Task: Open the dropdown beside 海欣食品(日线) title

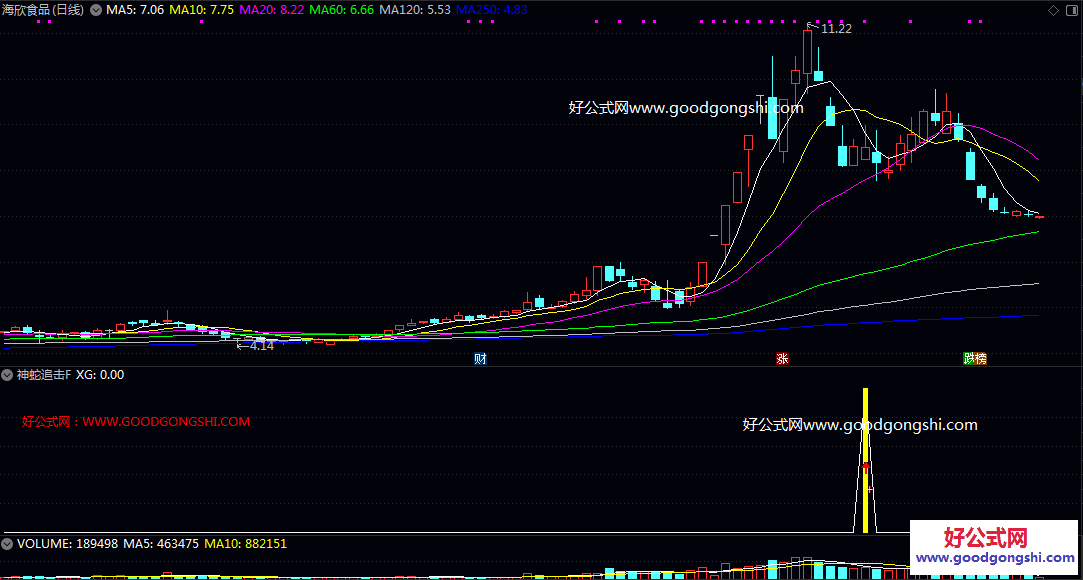Action: click(x=95, y=10)
